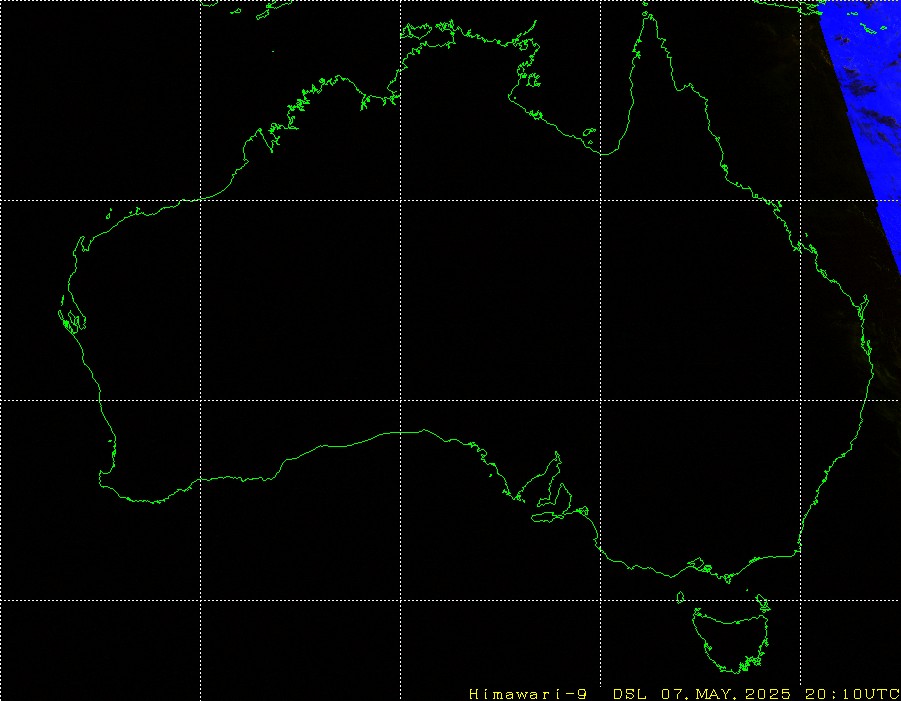901x701 pixels.
Task: Click the Himawari-9 satellite label
Action: pyautogui.click(x=528, y=694)
